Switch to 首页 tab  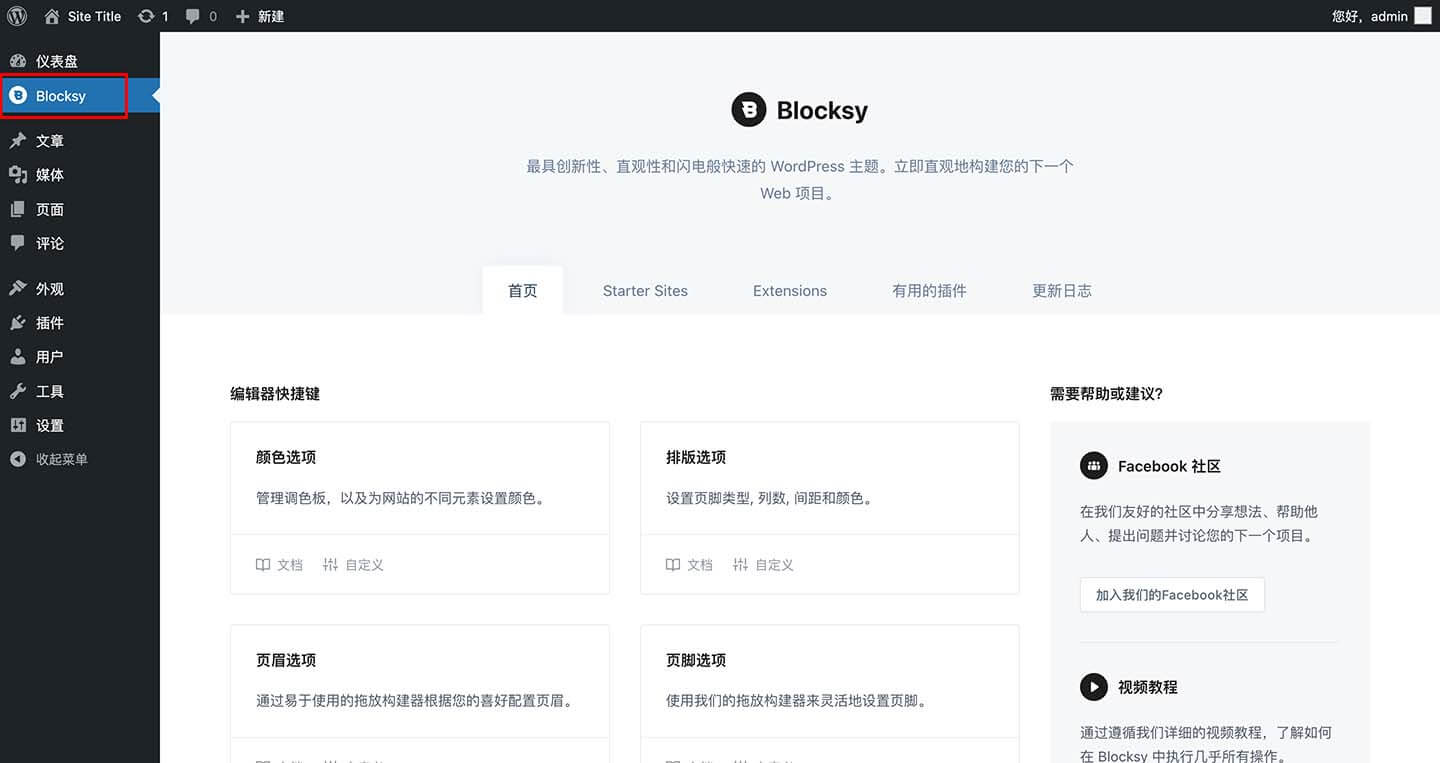pos(522,291)
